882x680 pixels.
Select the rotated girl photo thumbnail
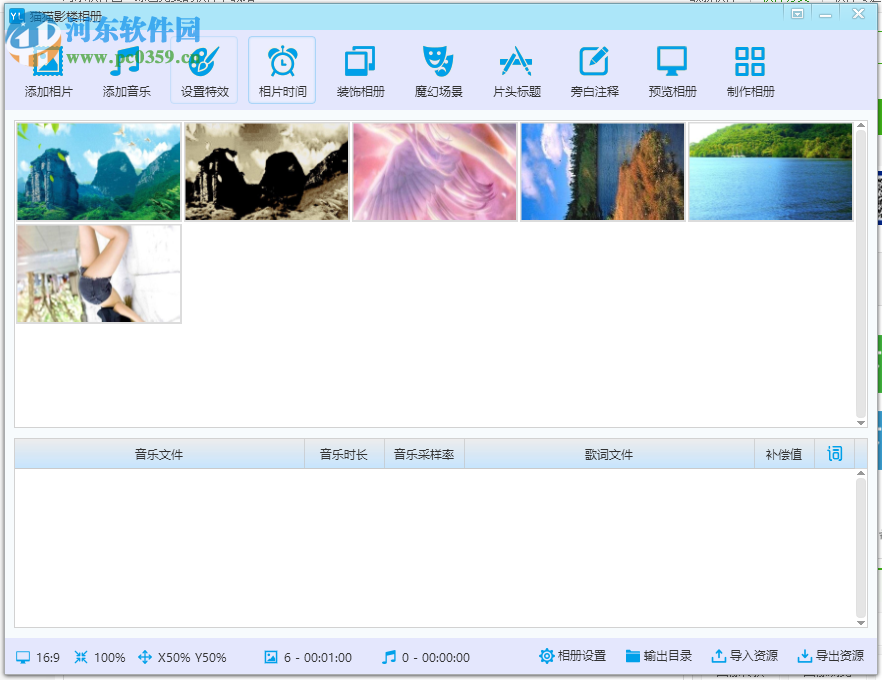tap(98, 274)
